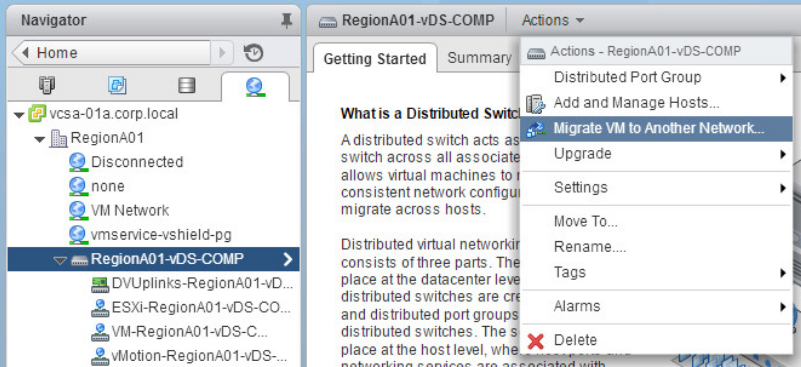Click the vcsa-01a.corp.local label
The image size is (801, 367).
[113, 113]
